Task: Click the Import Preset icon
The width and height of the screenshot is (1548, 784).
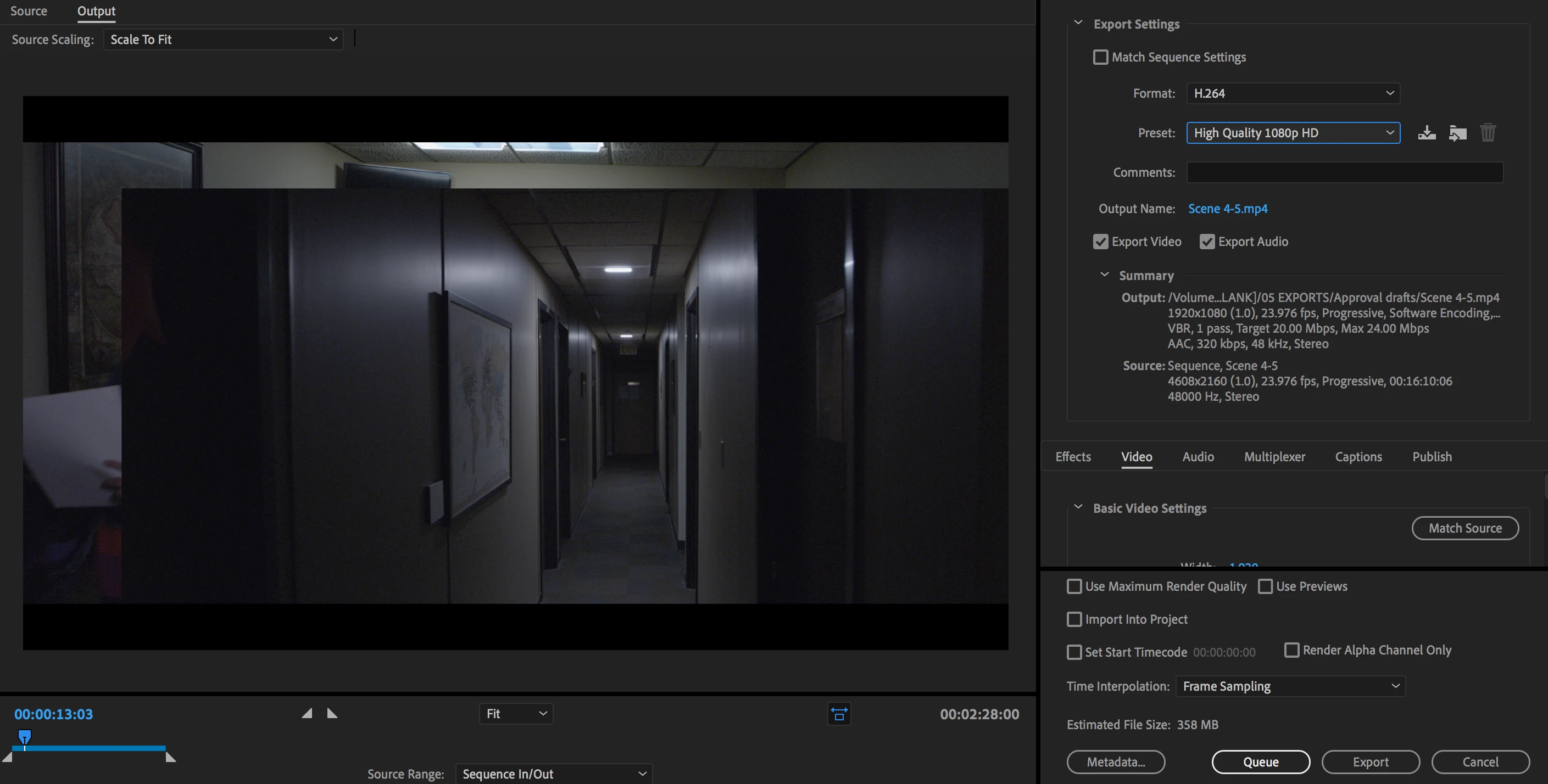Action: pos(1457,133)
